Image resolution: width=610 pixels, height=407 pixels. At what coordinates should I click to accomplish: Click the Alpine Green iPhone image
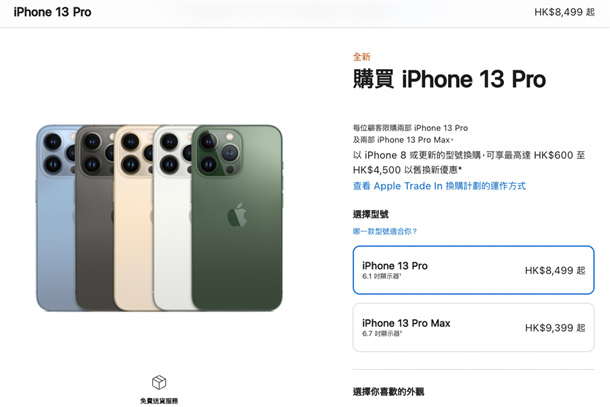pos(237,218)
